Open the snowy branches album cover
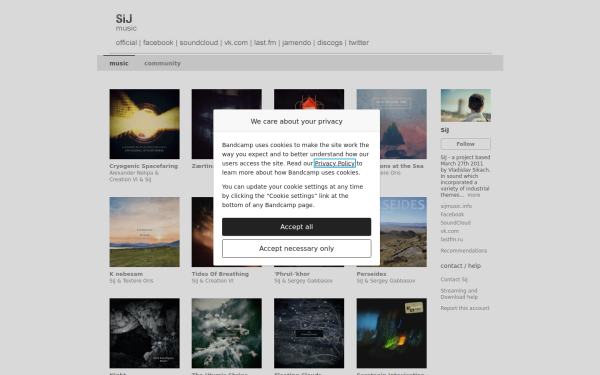Screen dimensions: 600x375 click(227, 333)
